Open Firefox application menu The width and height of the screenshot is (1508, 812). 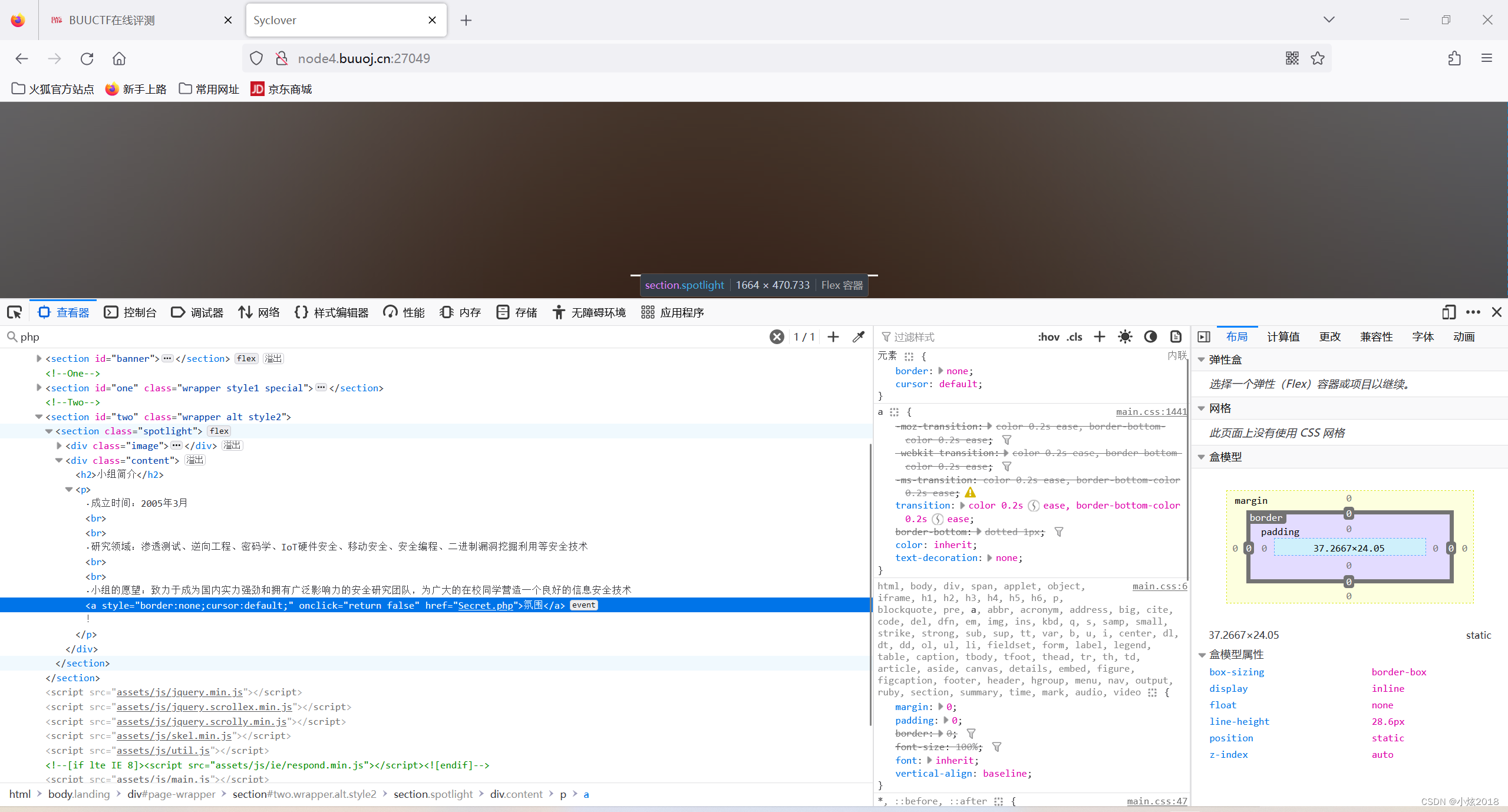tap(1487, 58)
